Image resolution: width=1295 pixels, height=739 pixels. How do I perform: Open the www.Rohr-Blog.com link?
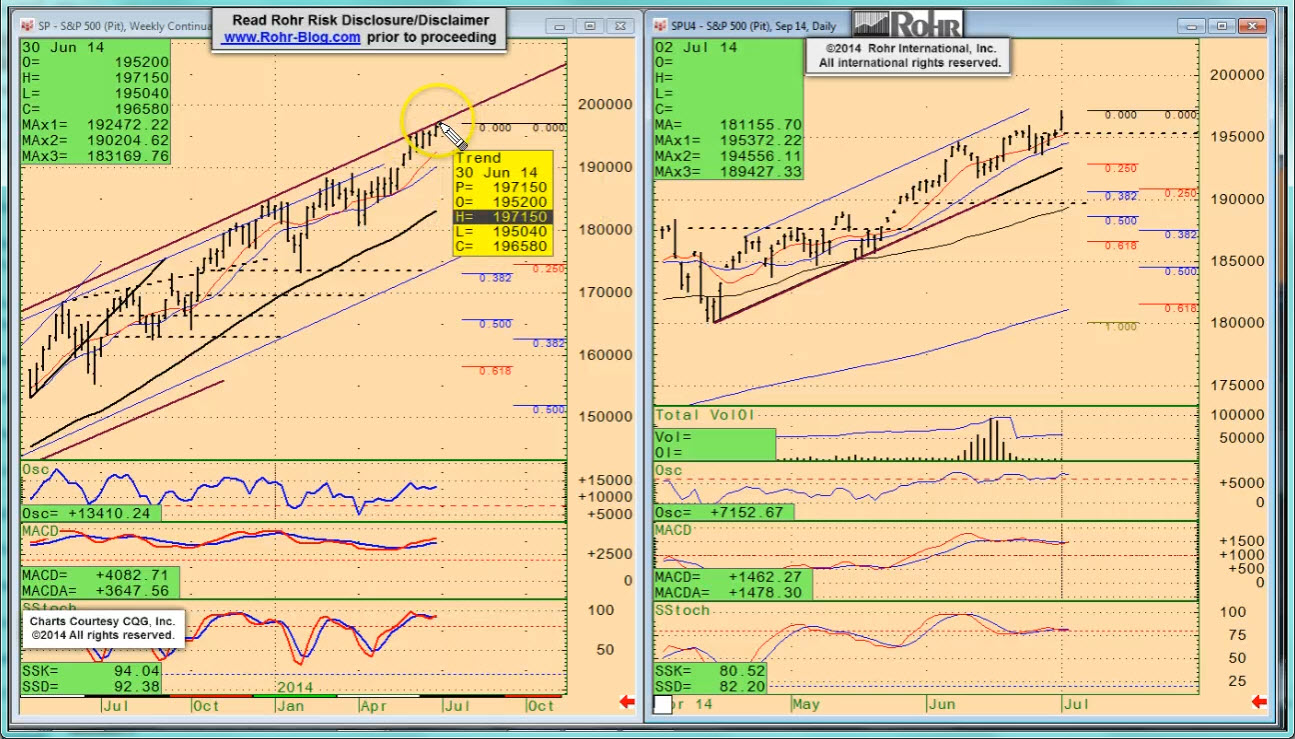click(291, 37)
